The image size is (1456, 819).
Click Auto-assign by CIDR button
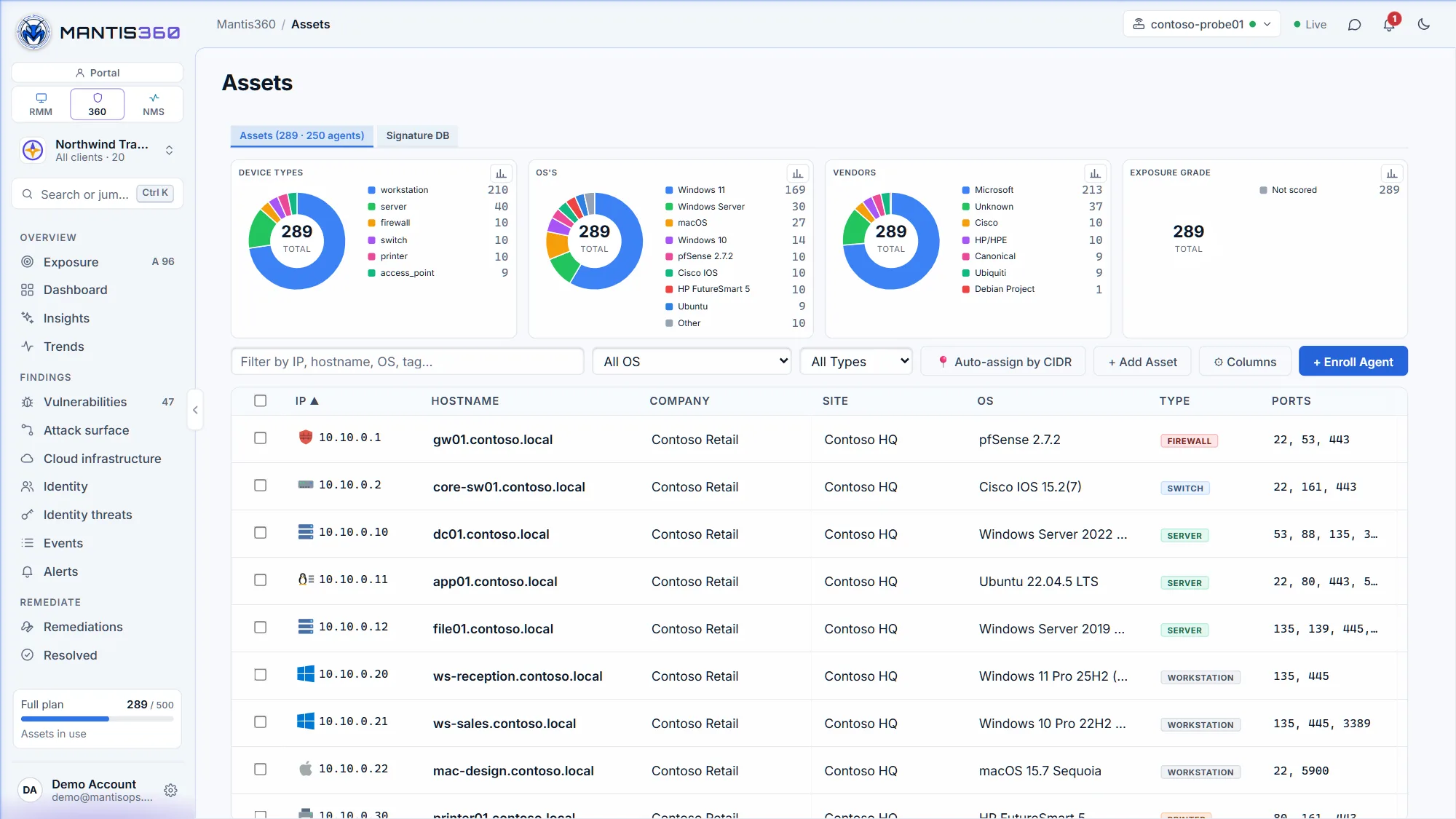coord(1003,361)
